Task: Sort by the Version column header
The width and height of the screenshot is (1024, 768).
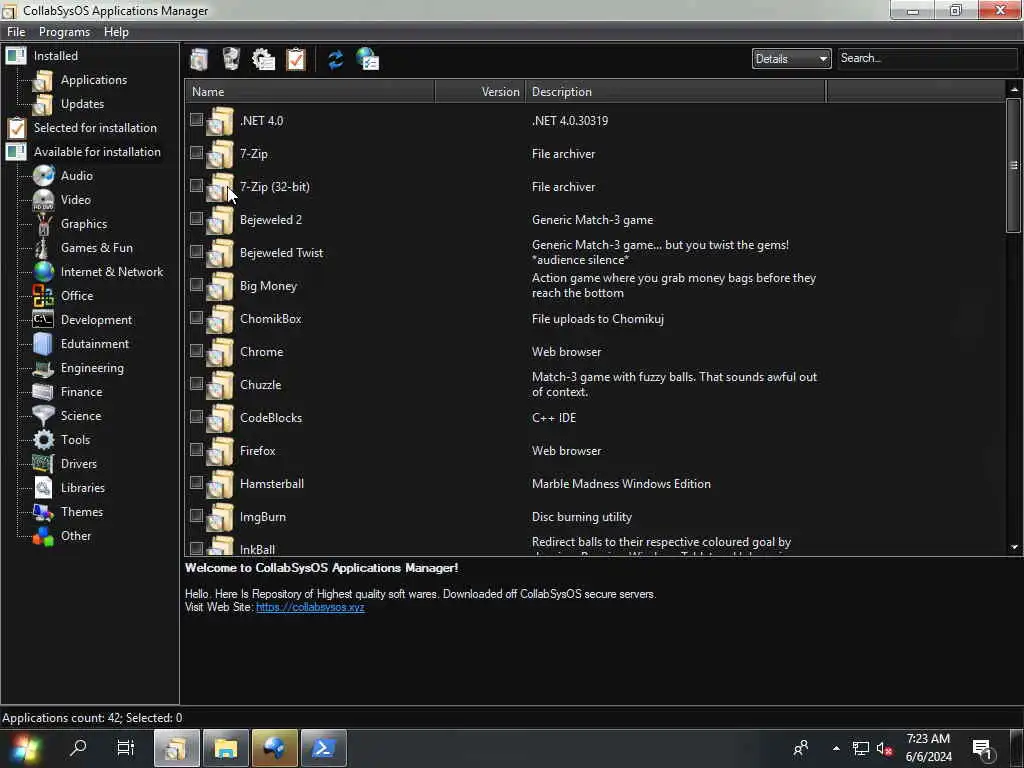Action: coord(480,92)
